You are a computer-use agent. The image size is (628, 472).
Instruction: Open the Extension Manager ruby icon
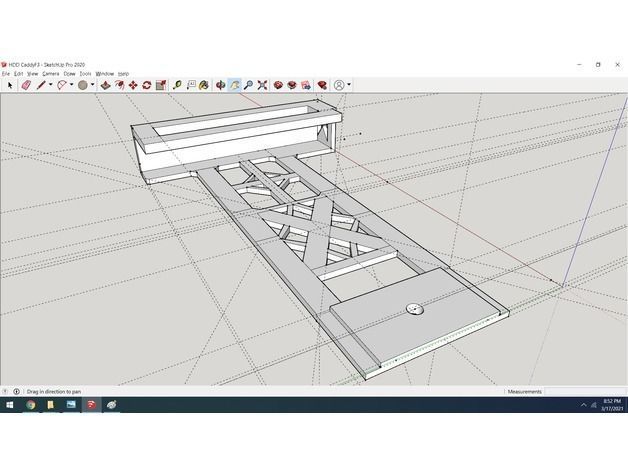[x=322, y=85]
